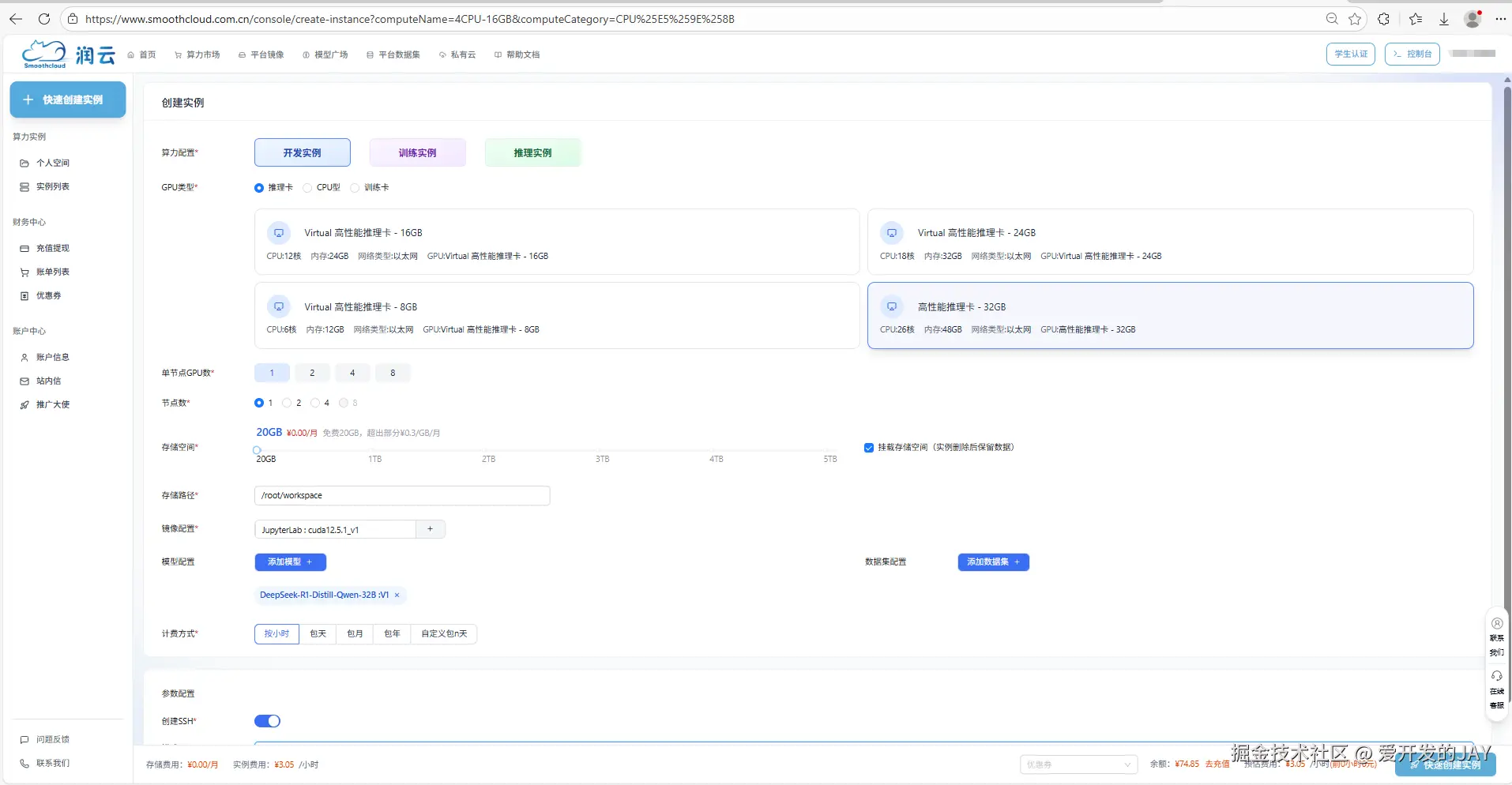Select the 推理卡 GPU type radio

259,188
